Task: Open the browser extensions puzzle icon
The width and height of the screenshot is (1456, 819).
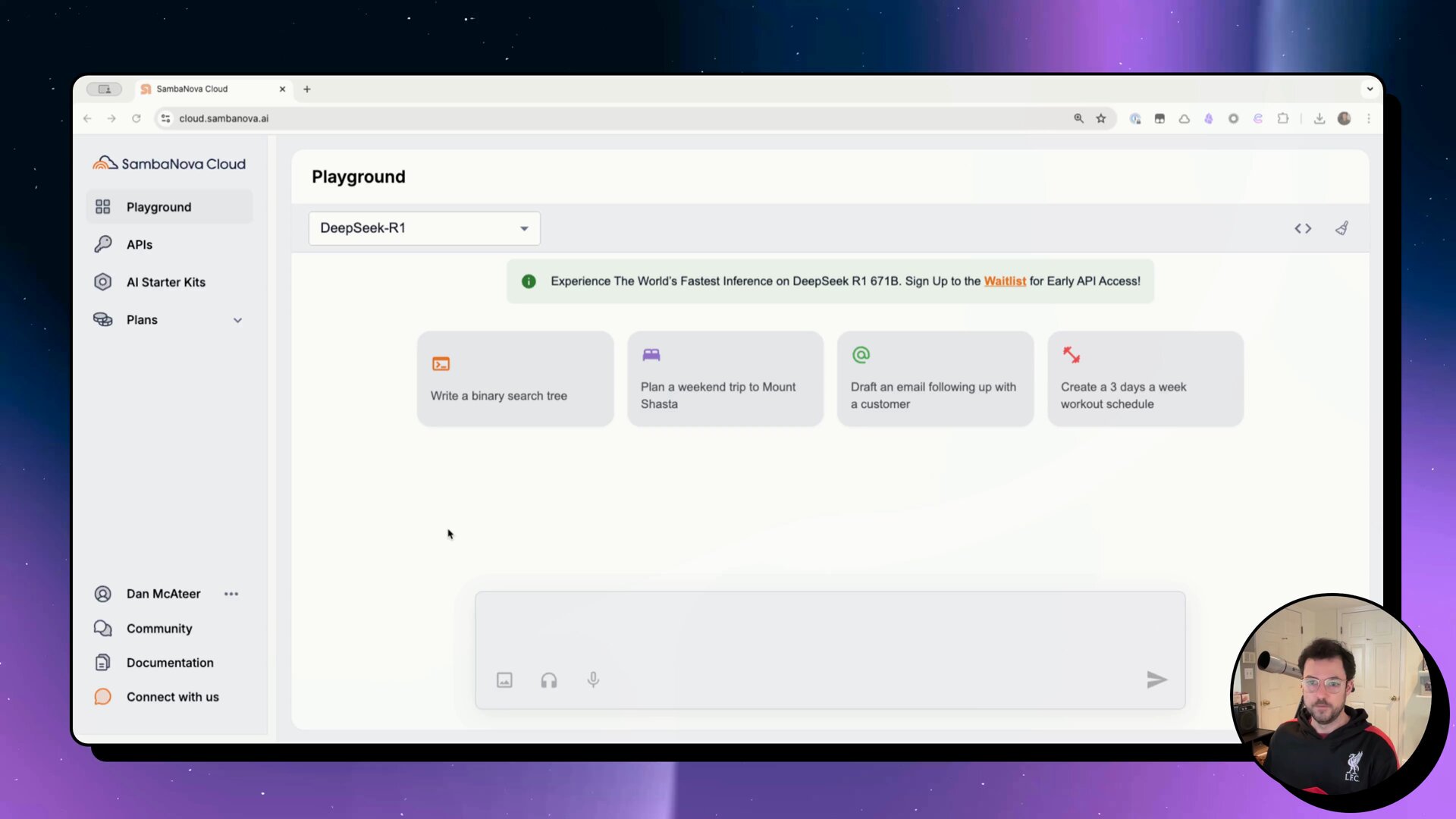Action: pyautogui.click(x=1282, y=118)
